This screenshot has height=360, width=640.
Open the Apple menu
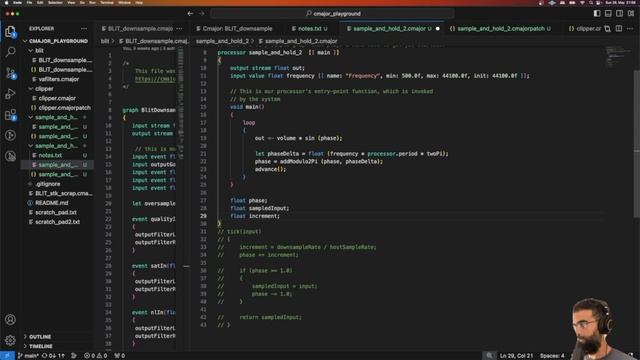point(6,2)
